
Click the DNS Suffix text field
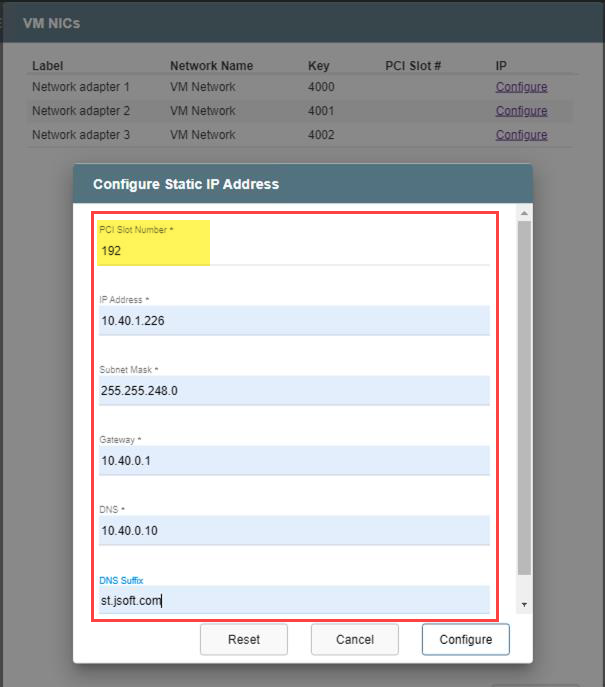coord(295,600)
